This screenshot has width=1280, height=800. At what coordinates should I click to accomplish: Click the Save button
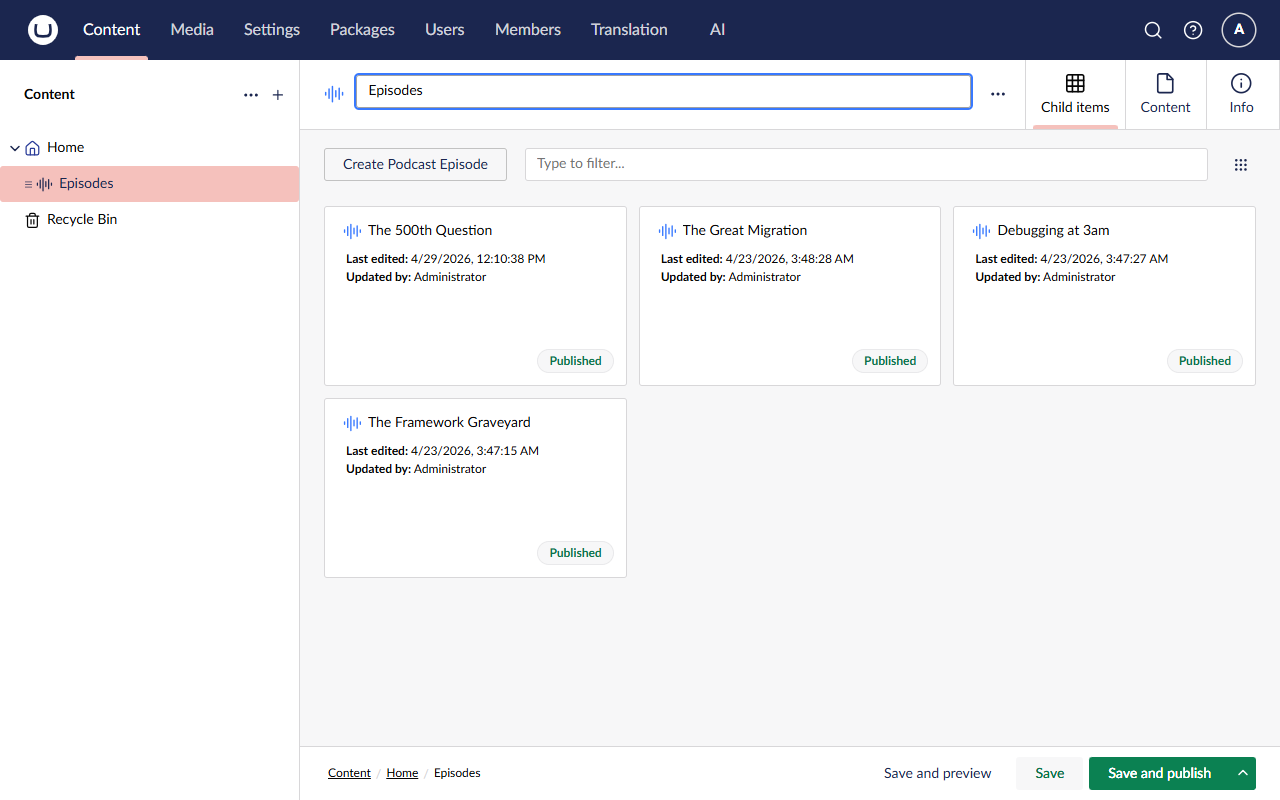coord(1050,773)
